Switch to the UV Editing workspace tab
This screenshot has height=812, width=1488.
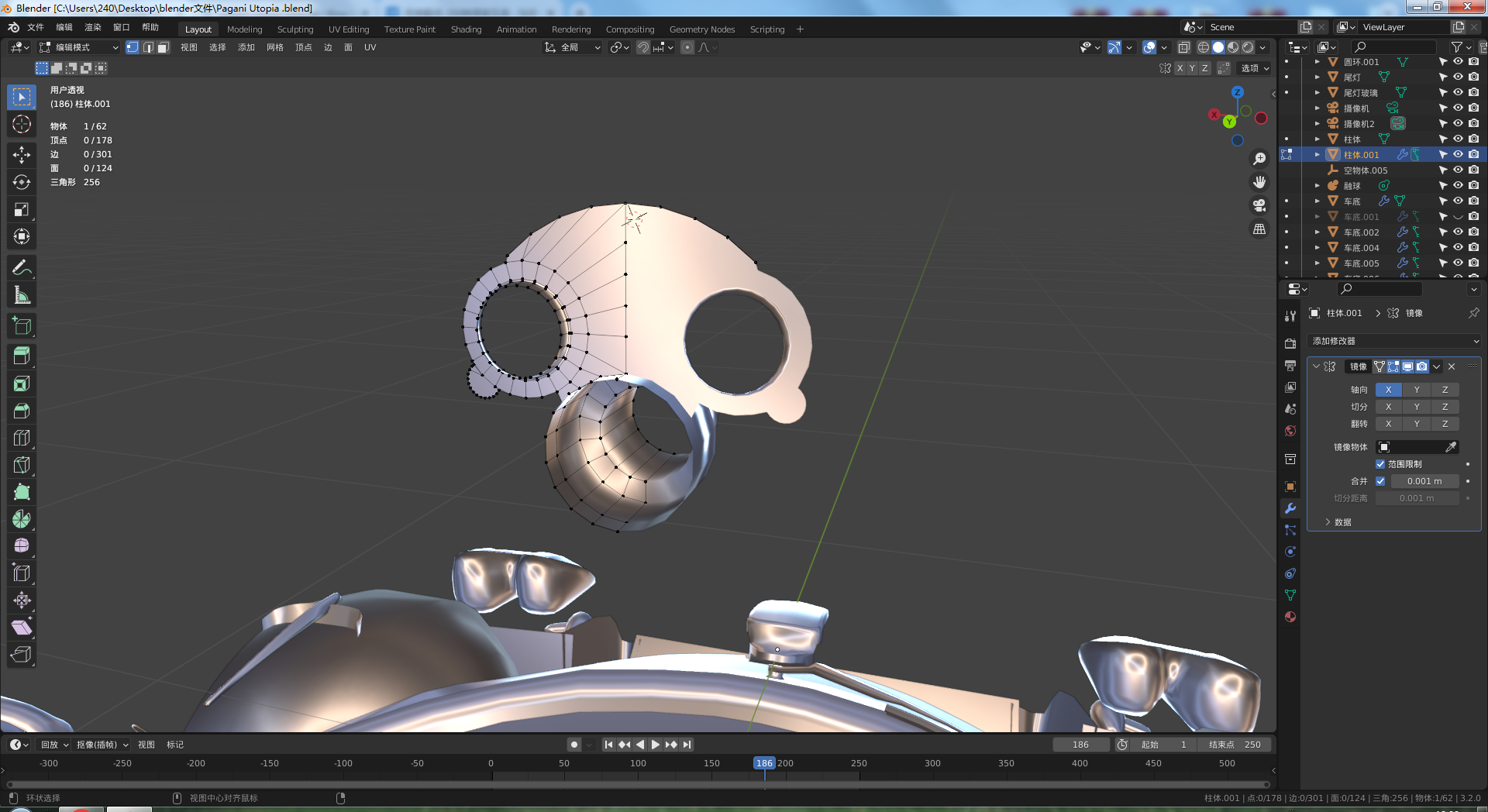click(x=349, y=29)
